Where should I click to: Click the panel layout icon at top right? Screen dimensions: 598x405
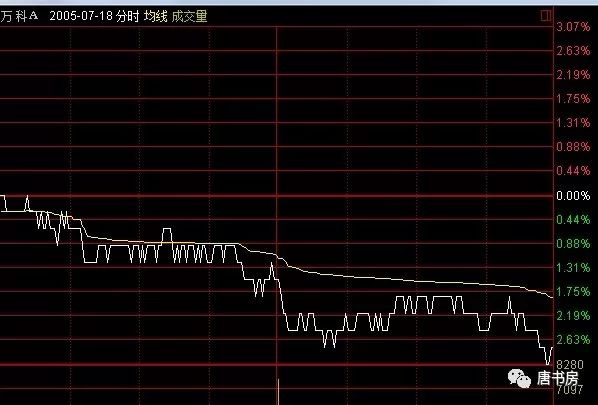click(546, 16)
